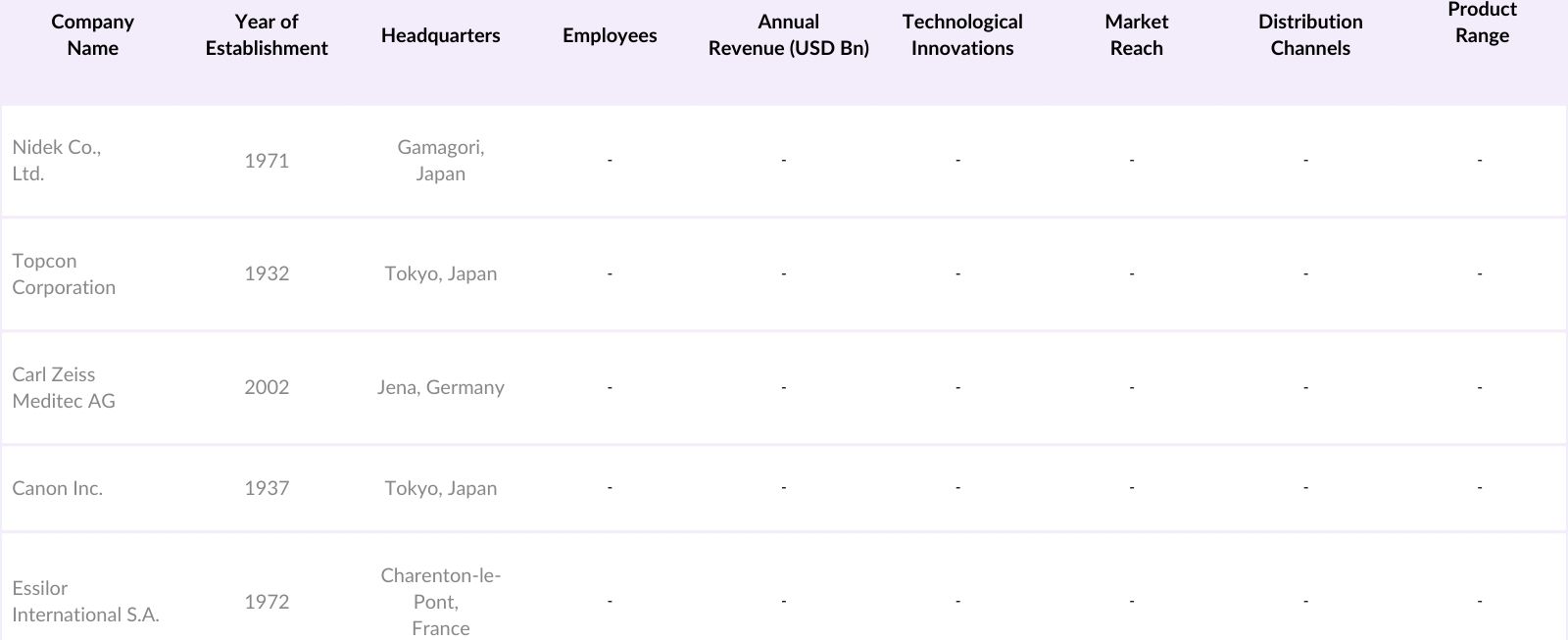Select the 2002 establishment year cell

[267, 387]
